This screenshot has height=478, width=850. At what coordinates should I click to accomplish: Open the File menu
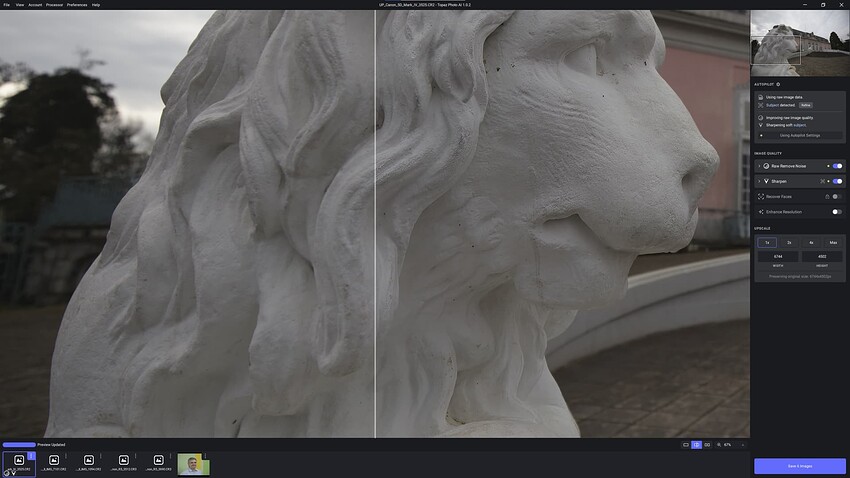[x=7, y=4]
